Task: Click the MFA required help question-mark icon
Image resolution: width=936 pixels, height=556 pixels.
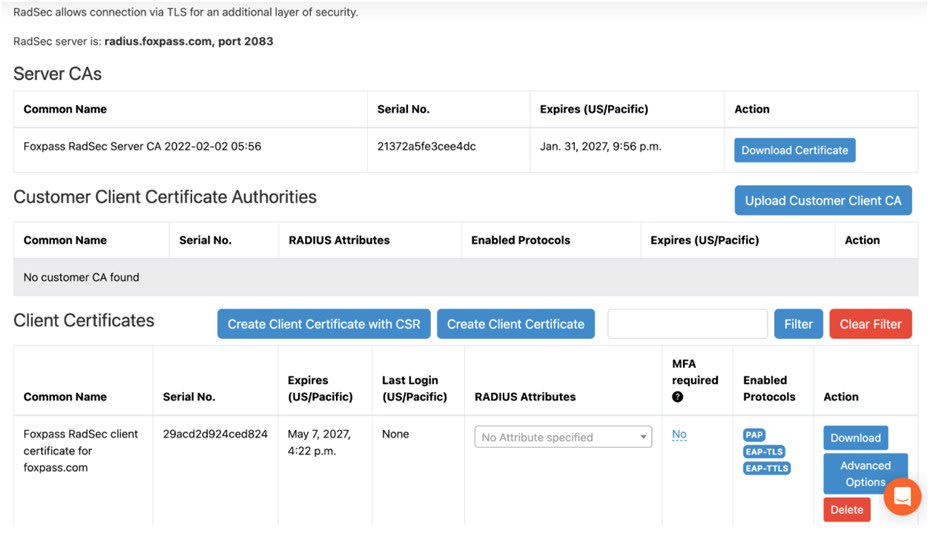Action: pos(677,397)
